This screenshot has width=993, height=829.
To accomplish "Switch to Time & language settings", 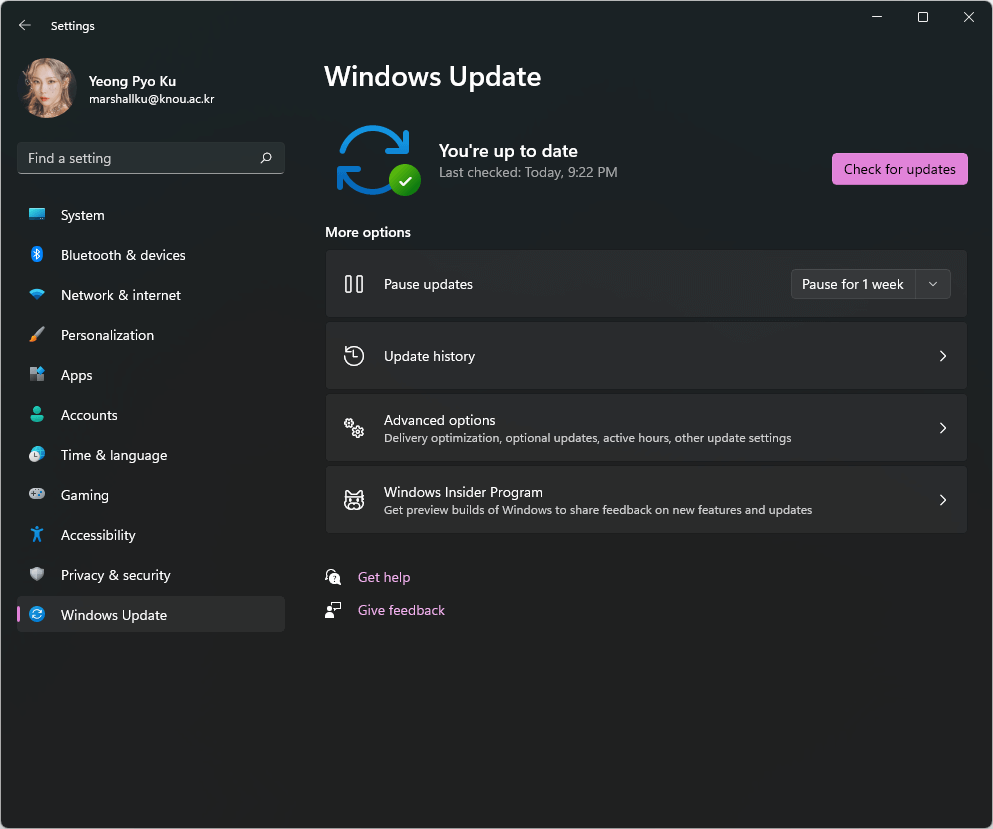I will (x=114, y=455).
